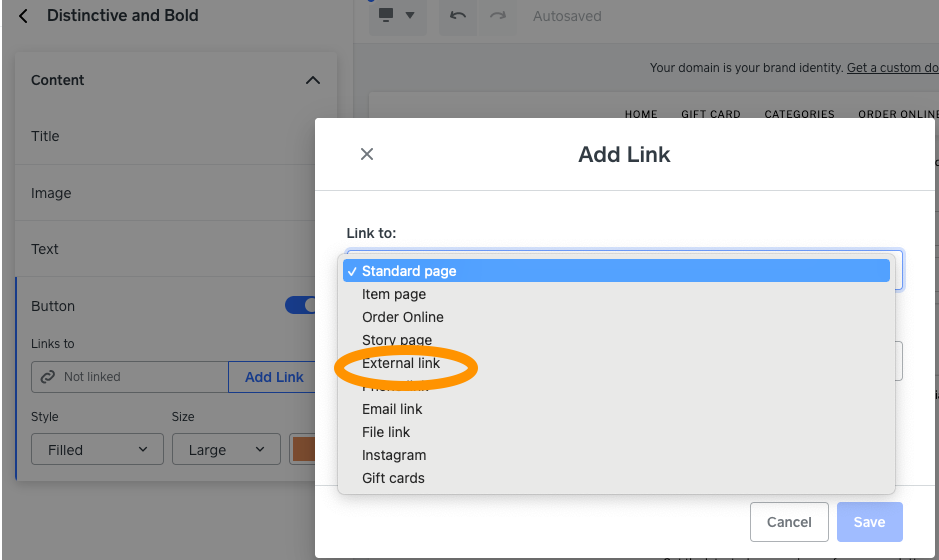Pick the Order Online option

403,317
